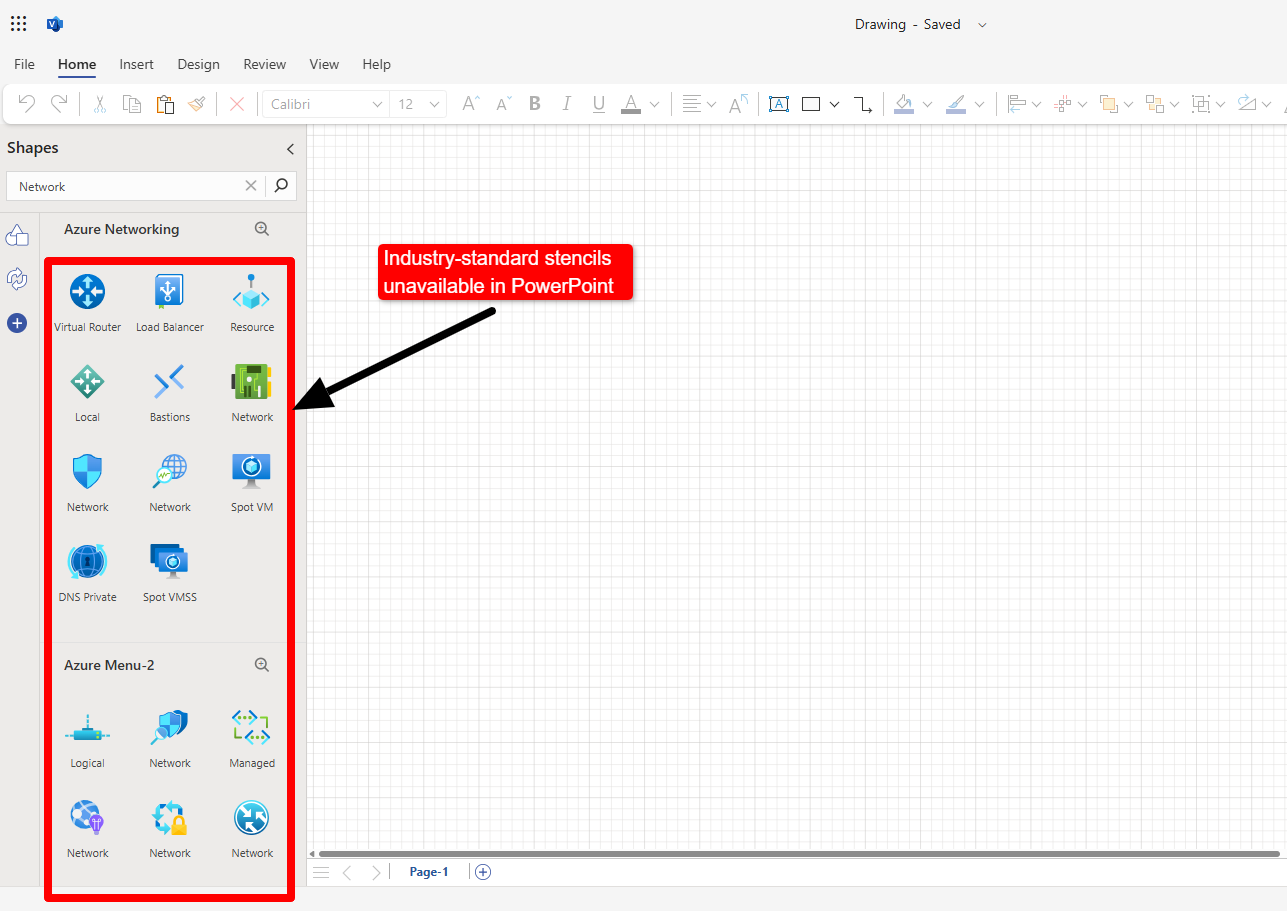
Task: Open the line color dropdown arrow
Action: click(979, 104)
